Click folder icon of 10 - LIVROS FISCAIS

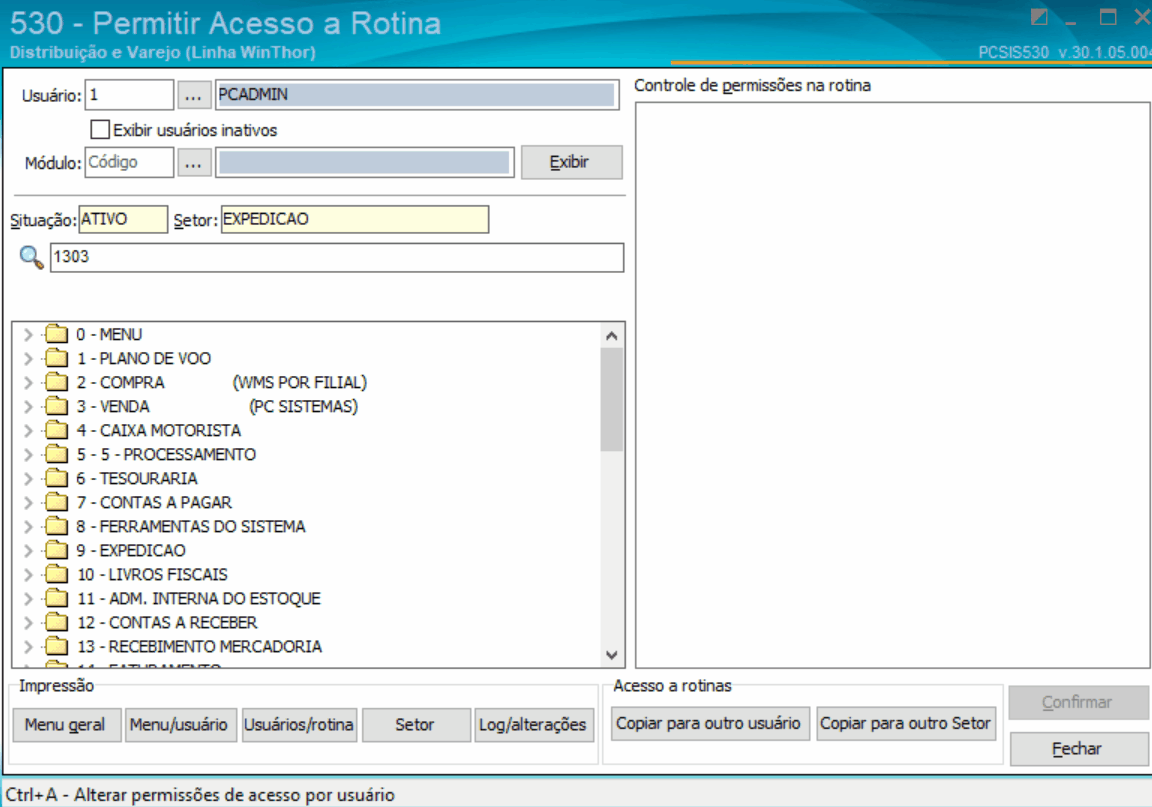tap(56, 575)
